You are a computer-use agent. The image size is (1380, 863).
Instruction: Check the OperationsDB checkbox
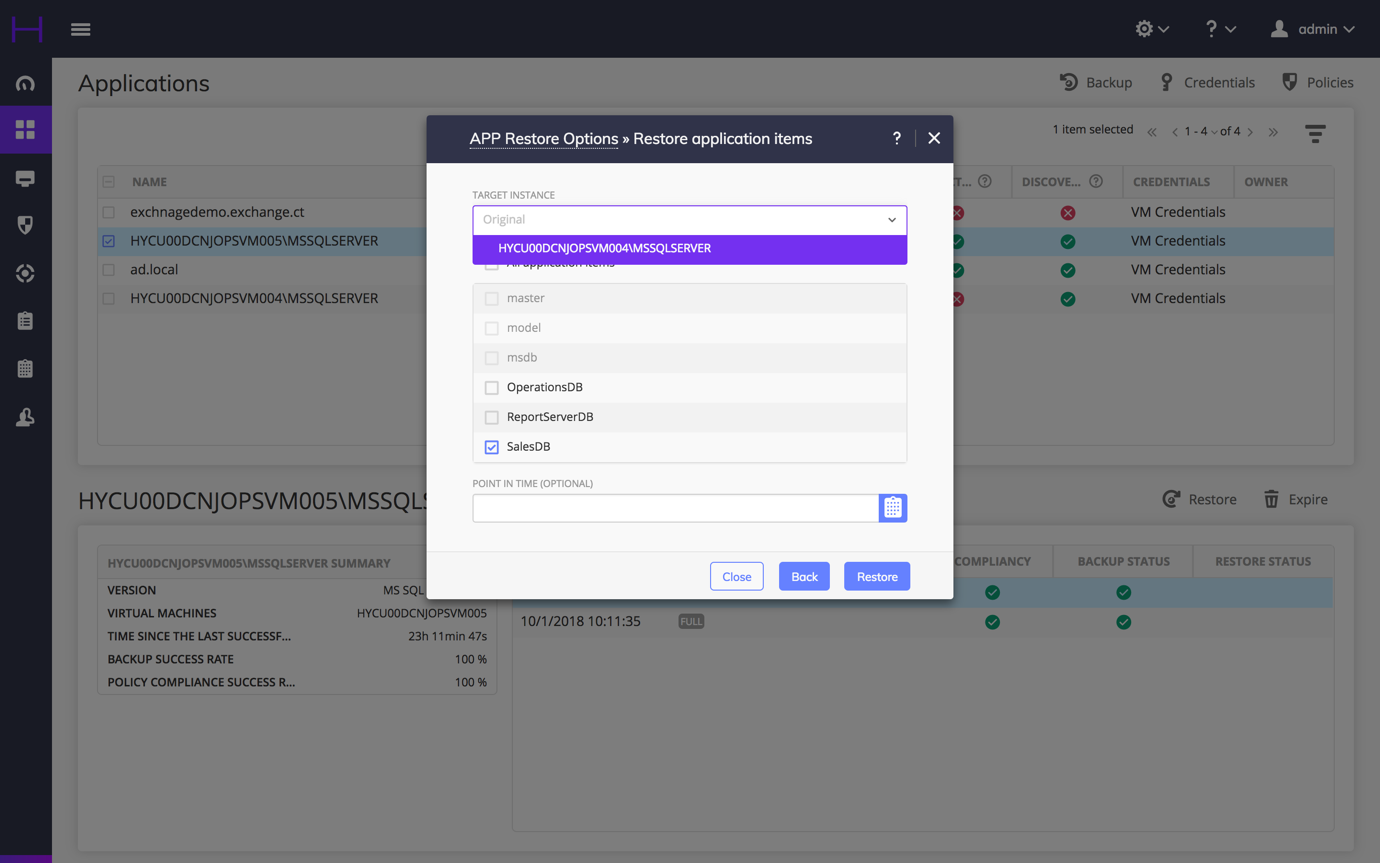[x=492, y=387]
